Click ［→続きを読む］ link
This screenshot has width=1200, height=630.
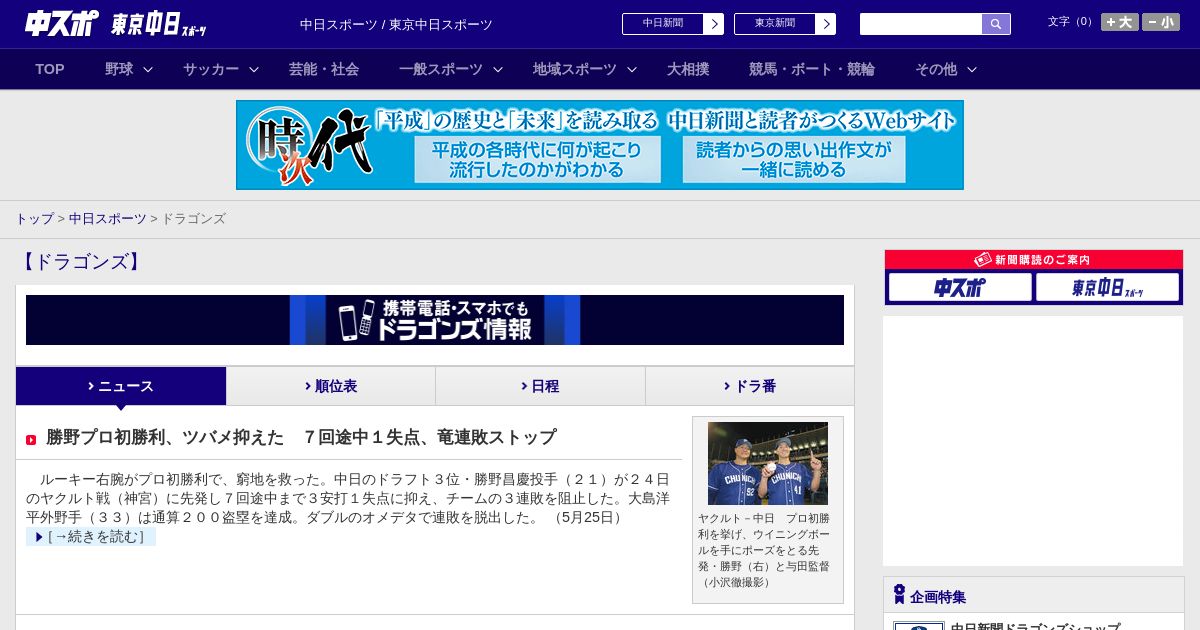click(x=91, y=537)
